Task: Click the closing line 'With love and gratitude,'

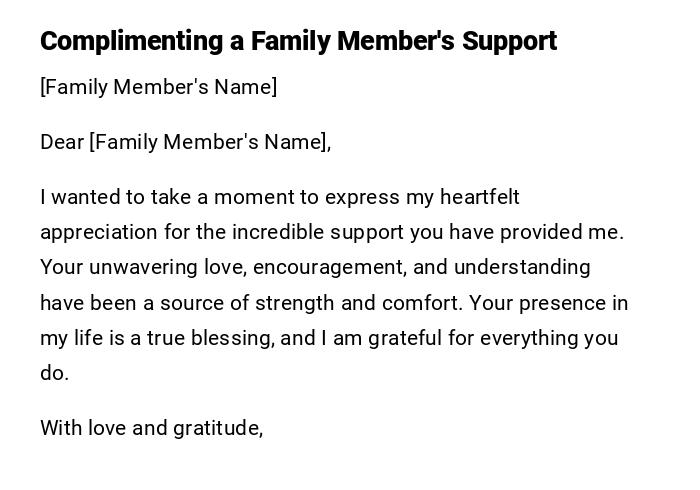Action: (151, 428)
